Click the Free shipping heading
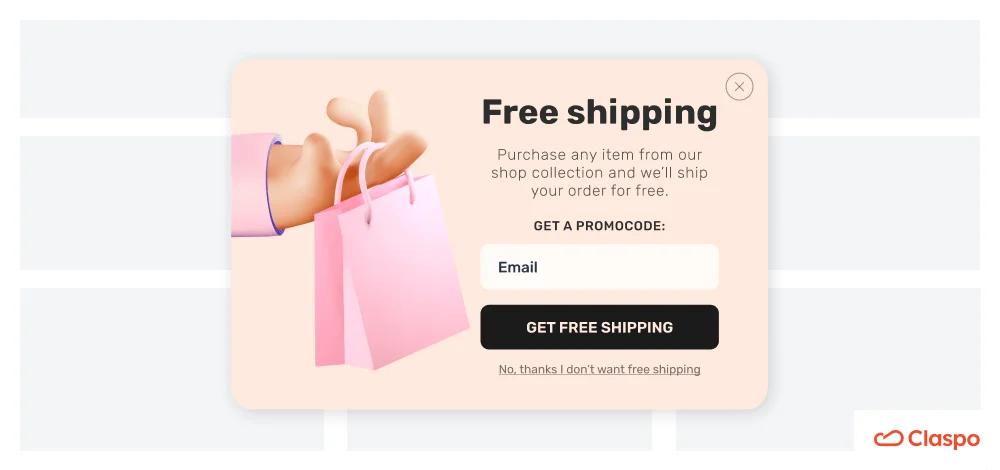This screenshot has width=1000, height=470. [599, 113]
